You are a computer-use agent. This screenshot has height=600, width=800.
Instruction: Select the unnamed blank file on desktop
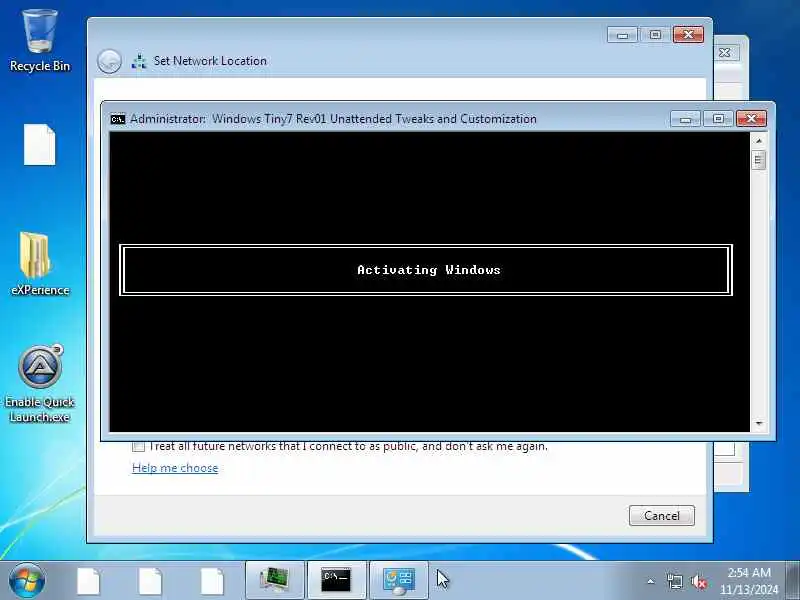[x=39, y=145]
